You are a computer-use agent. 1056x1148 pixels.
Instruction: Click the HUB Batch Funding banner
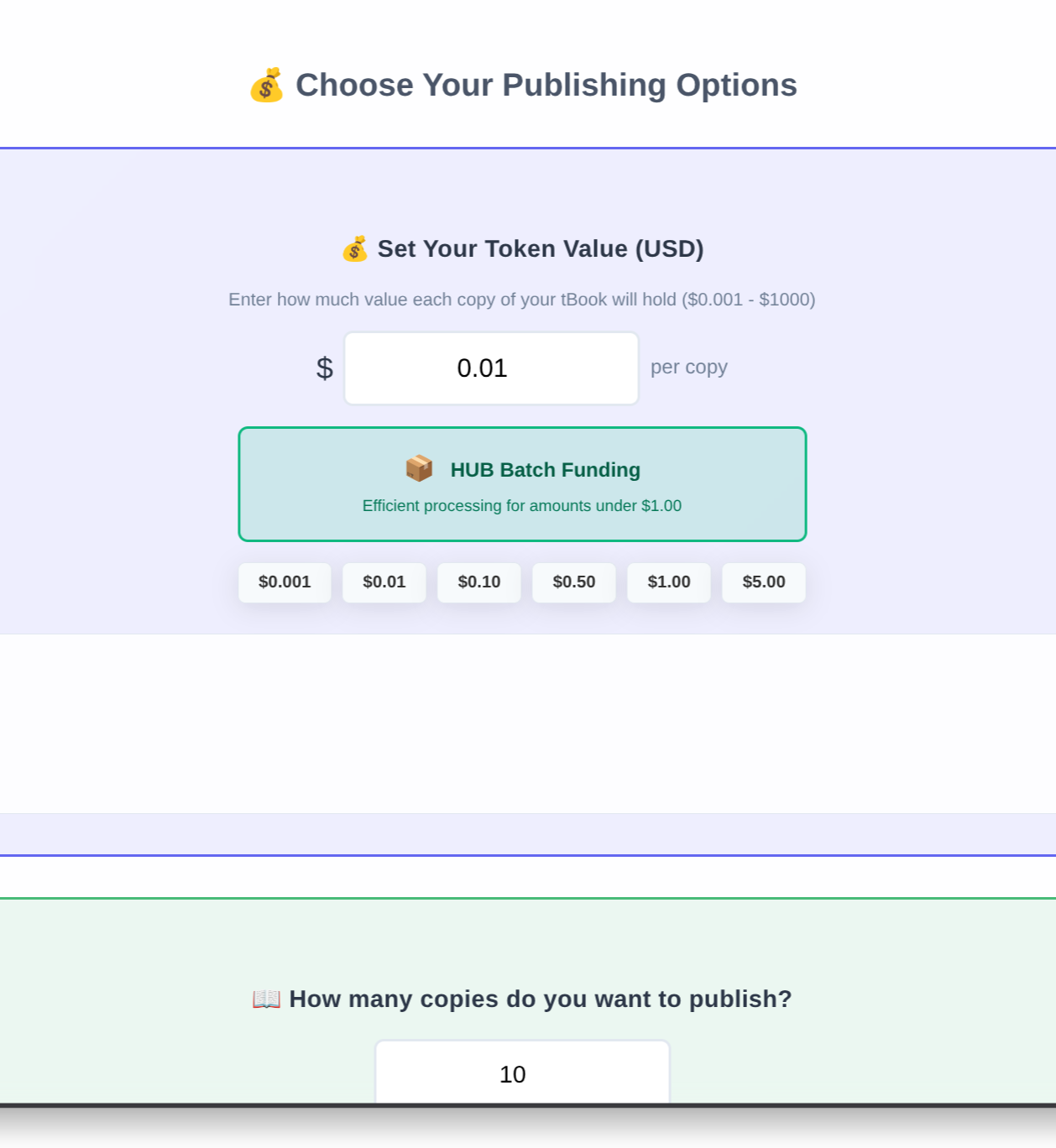521,483
